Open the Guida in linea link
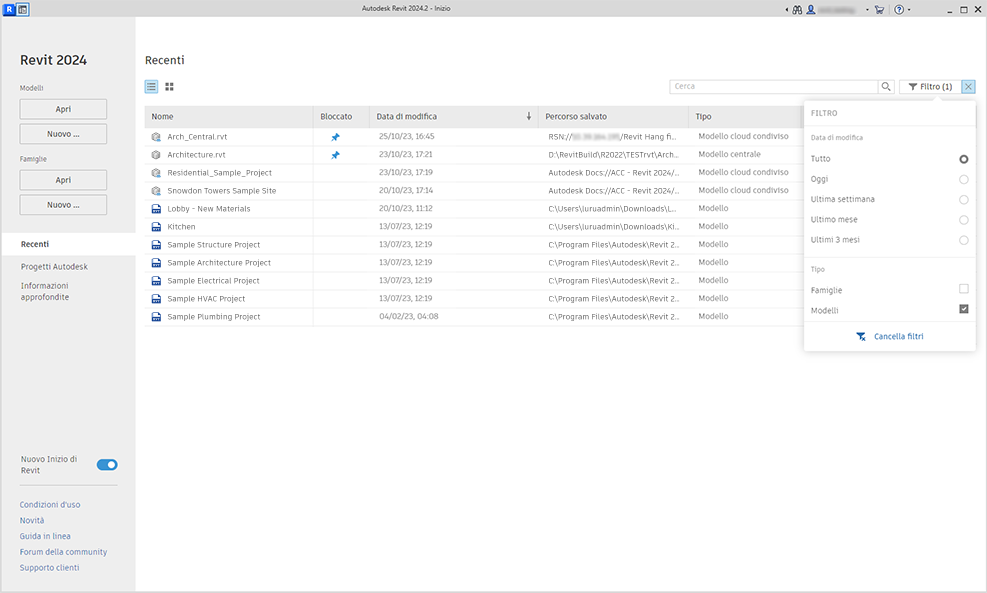Image resolution: width=987 pixels, height=593 pixels. point(45,536)
